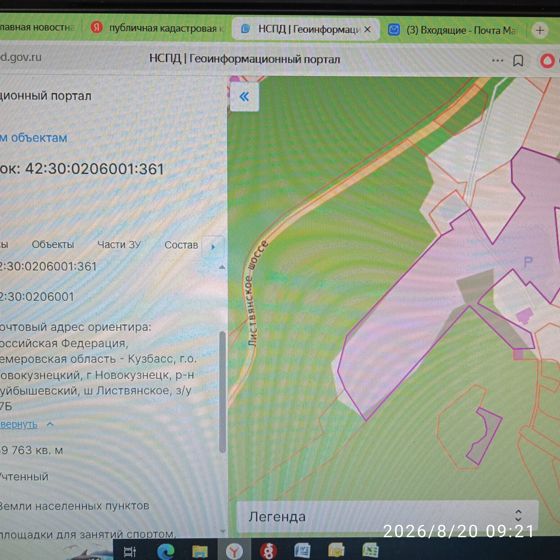Screen dimensions: 560x560
Task: Collapse the side panel with double-chevron button
Action: tap(245, 96)
